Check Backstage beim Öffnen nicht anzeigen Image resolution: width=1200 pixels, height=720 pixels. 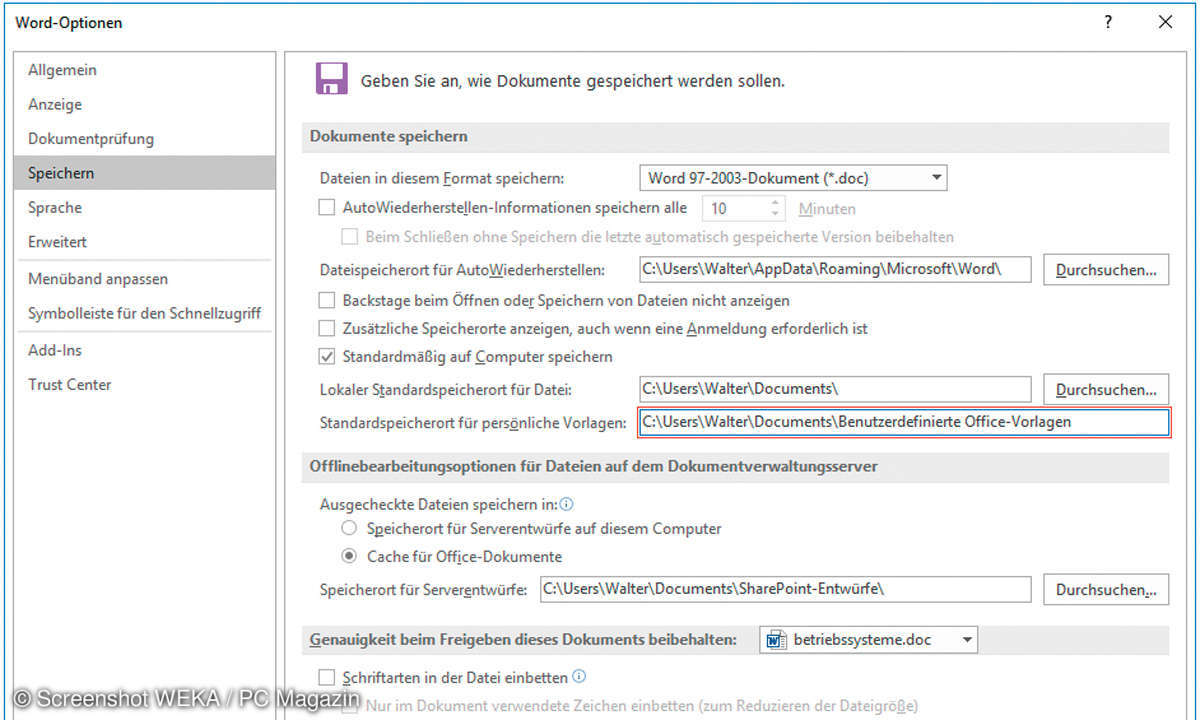[x=326, y=300]
